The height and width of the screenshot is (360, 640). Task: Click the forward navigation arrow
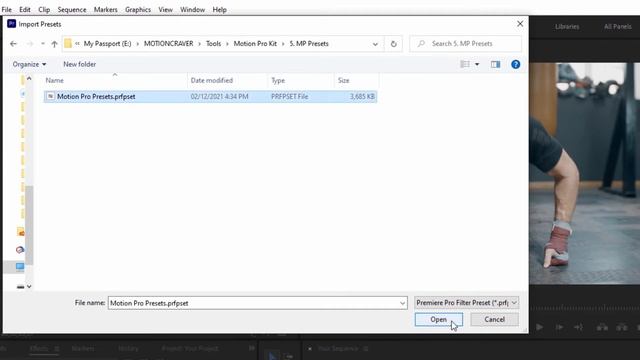tap(30, 44)
